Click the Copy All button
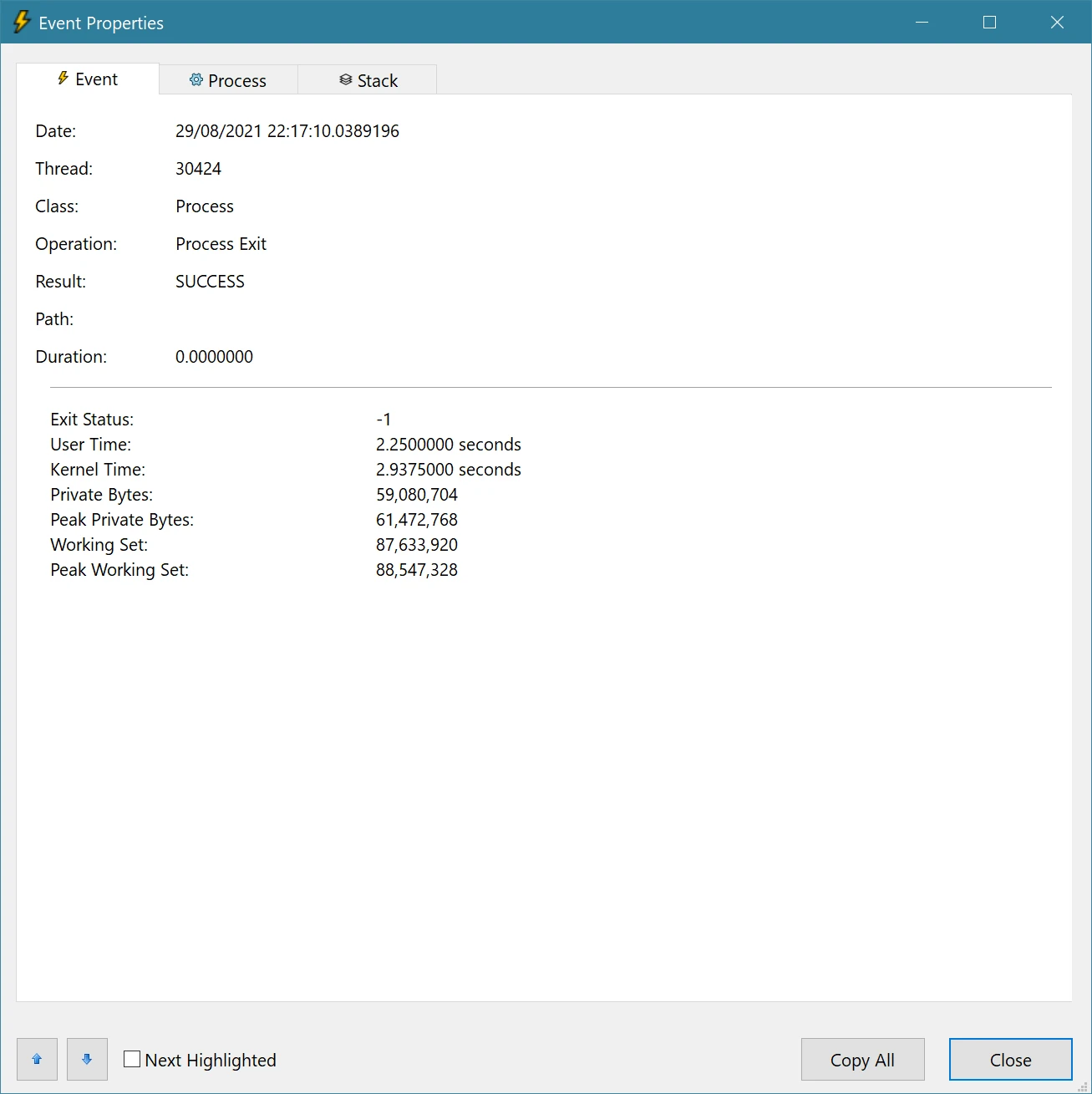 click(862, 1059)
